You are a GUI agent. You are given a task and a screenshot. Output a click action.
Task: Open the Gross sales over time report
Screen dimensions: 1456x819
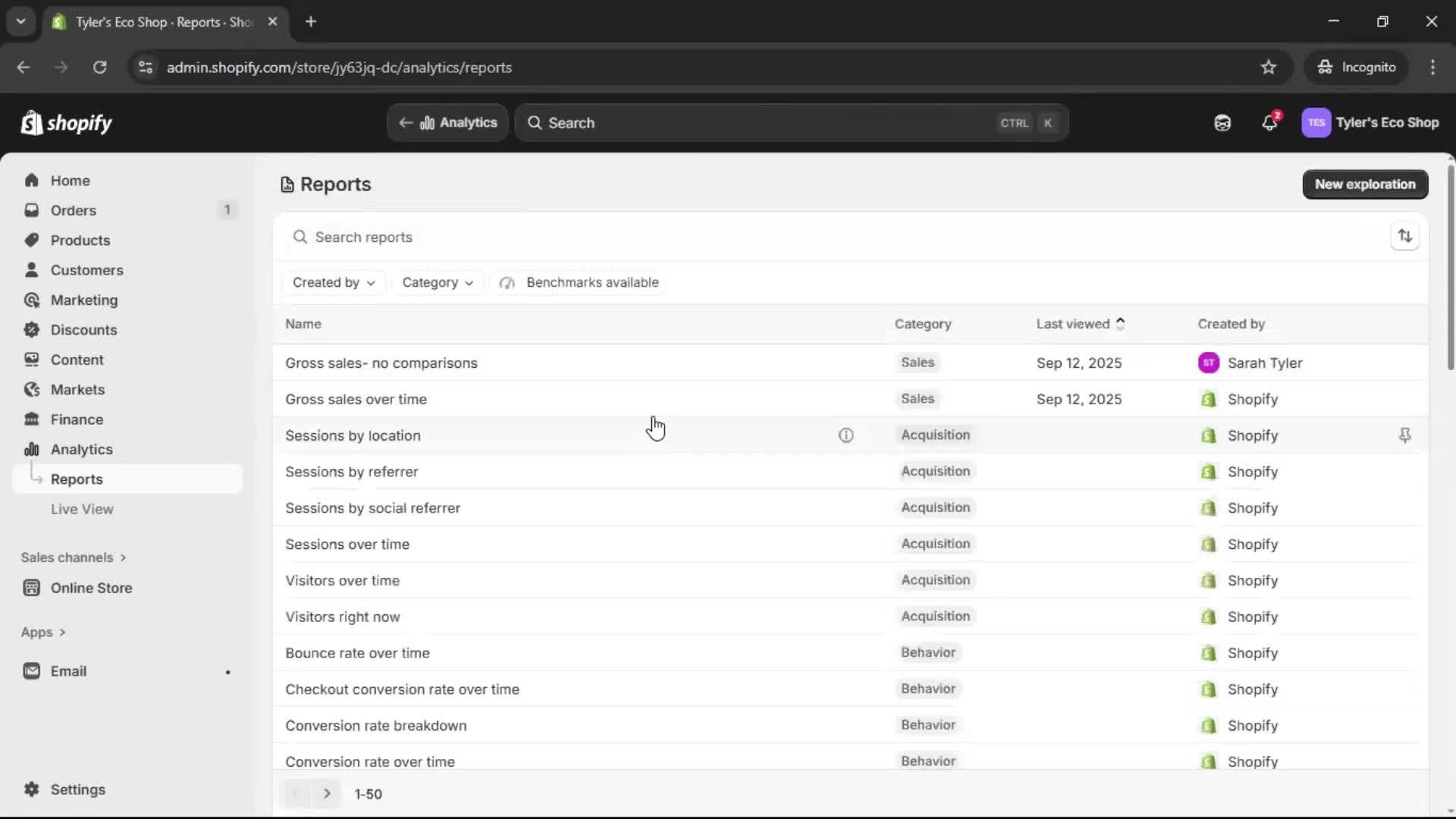pyautogui.click(x=356, y=399)
